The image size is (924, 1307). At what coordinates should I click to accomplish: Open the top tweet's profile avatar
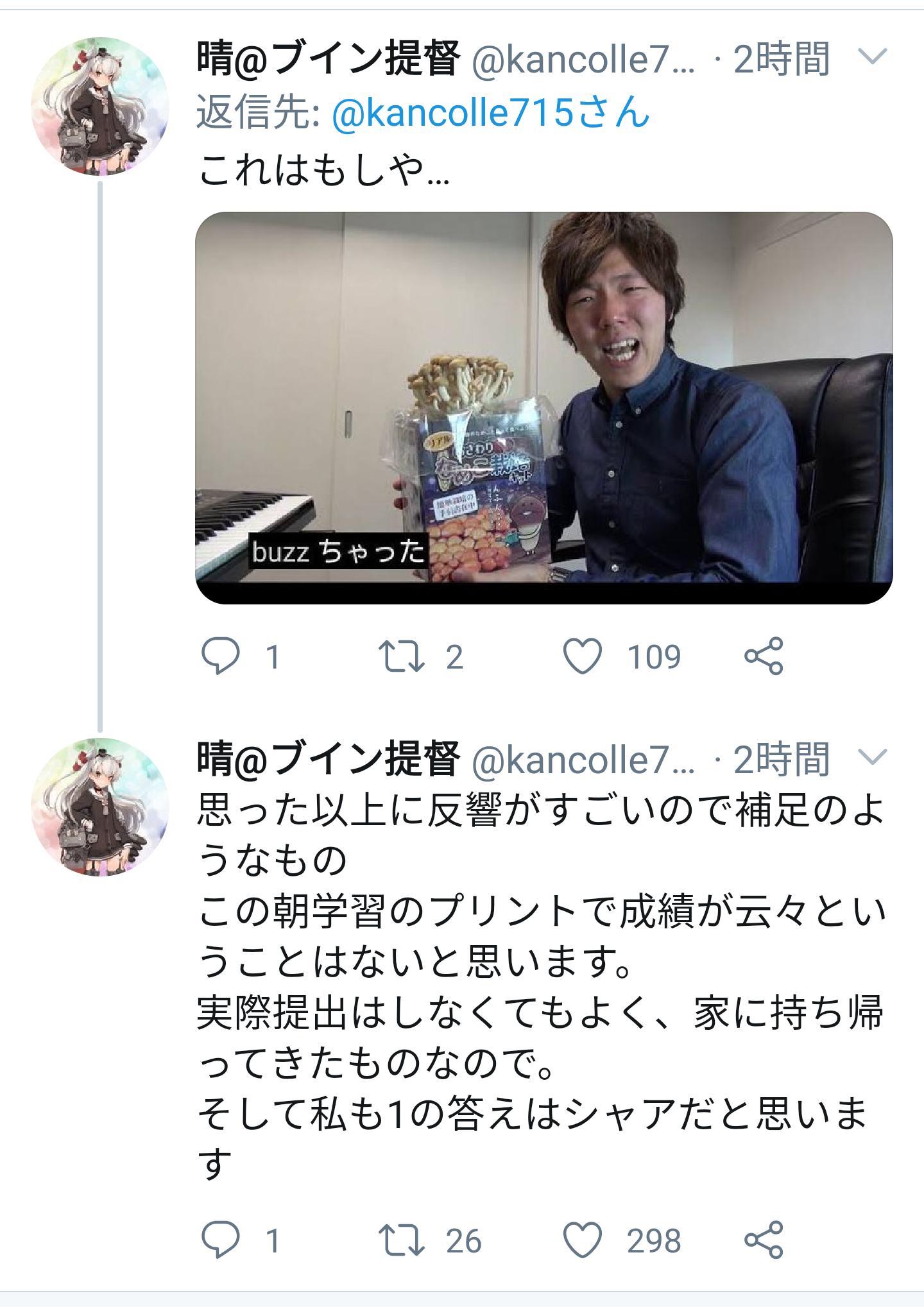pos(100,106)
